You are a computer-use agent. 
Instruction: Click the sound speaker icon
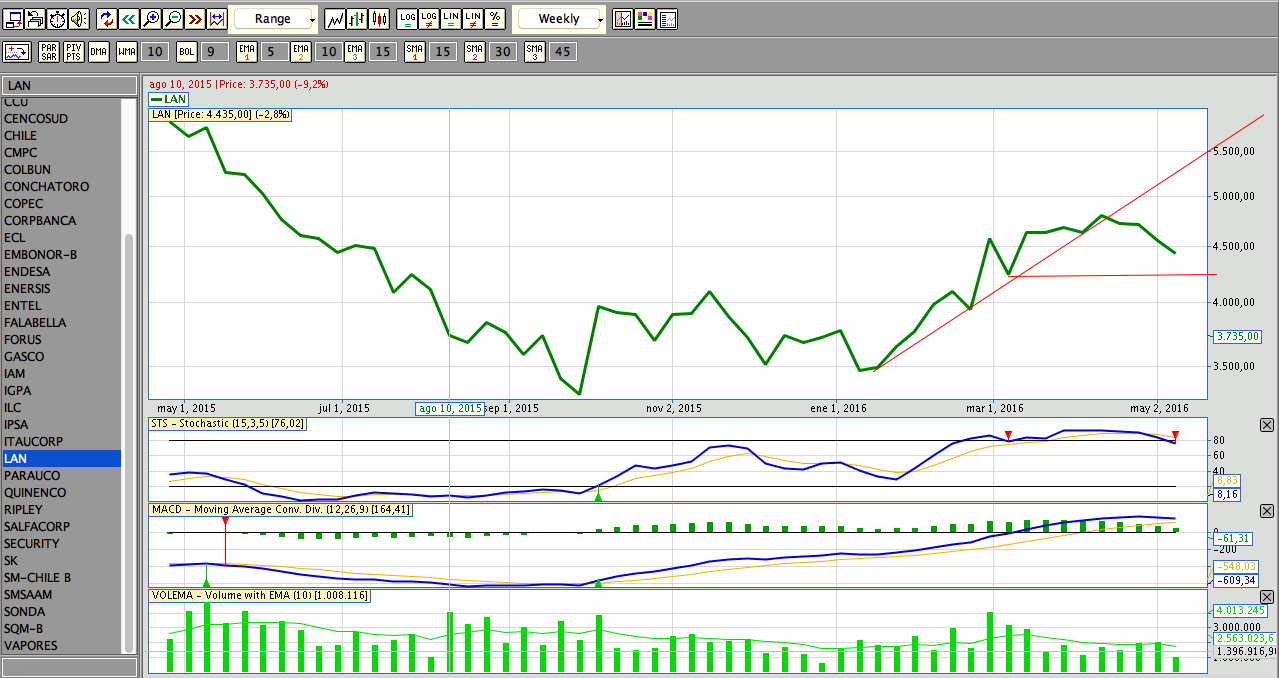click(x=79, y=19)
